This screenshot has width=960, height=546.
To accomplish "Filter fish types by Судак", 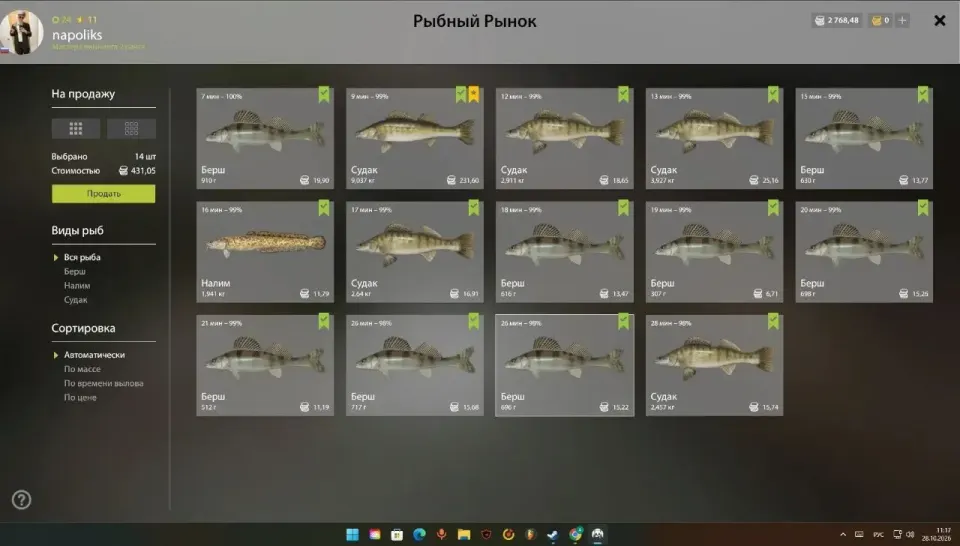I will point(75,299).
